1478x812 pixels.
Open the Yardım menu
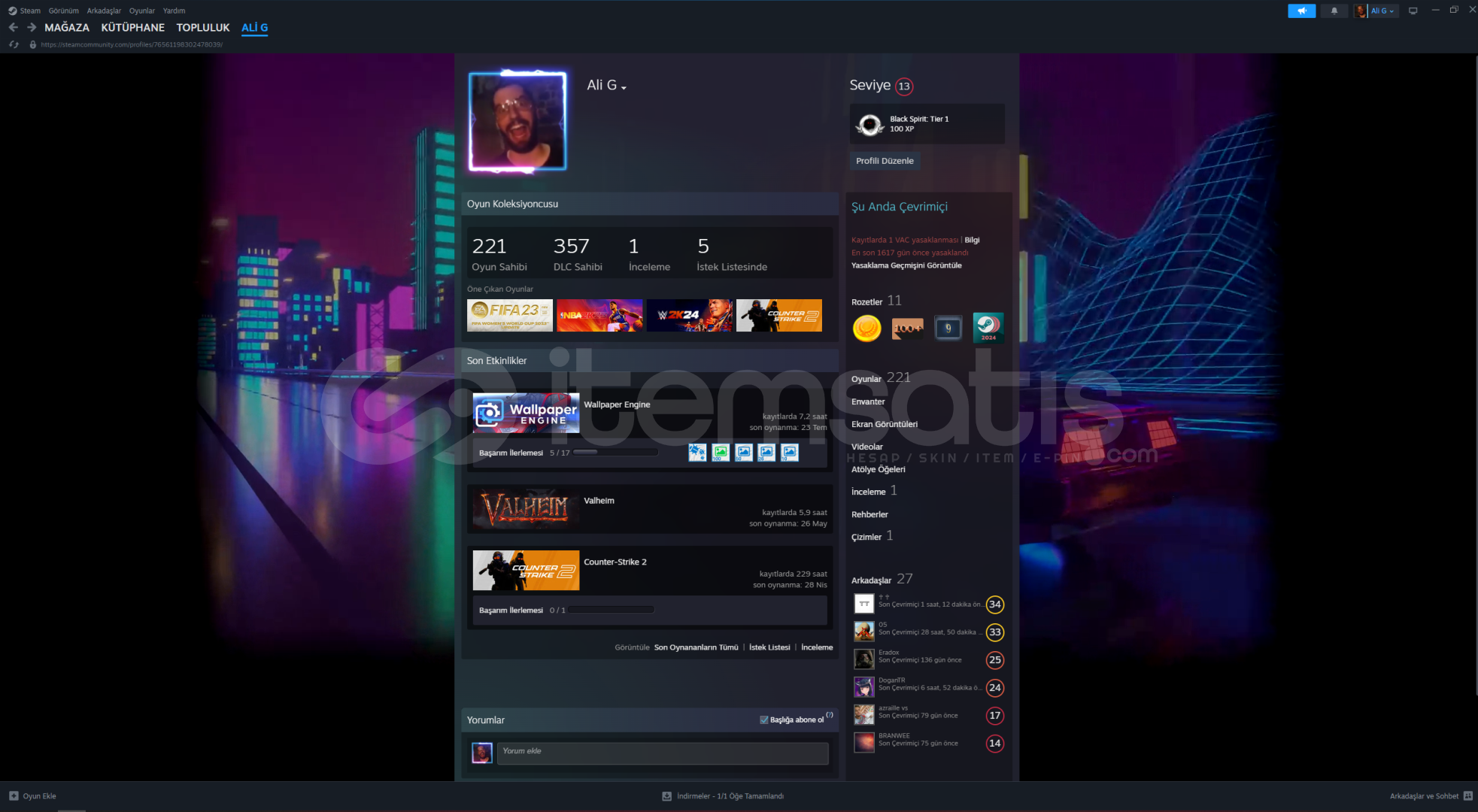(174, 11)
